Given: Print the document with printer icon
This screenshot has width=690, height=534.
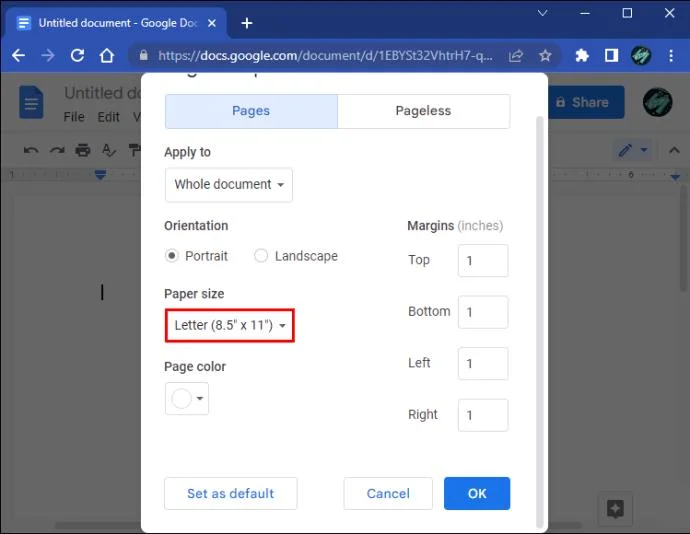Looking at the screenshot, I should 83,151.
